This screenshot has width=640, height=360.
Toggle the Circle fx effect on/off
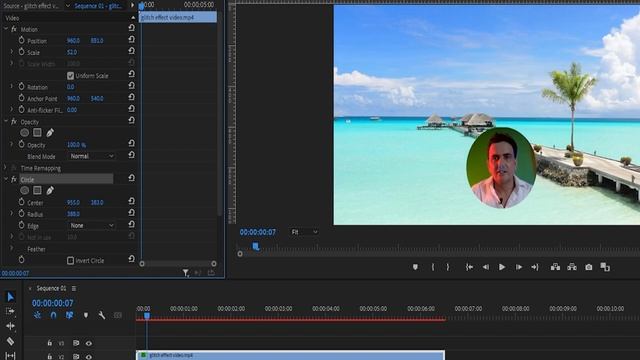coord(14,179)
